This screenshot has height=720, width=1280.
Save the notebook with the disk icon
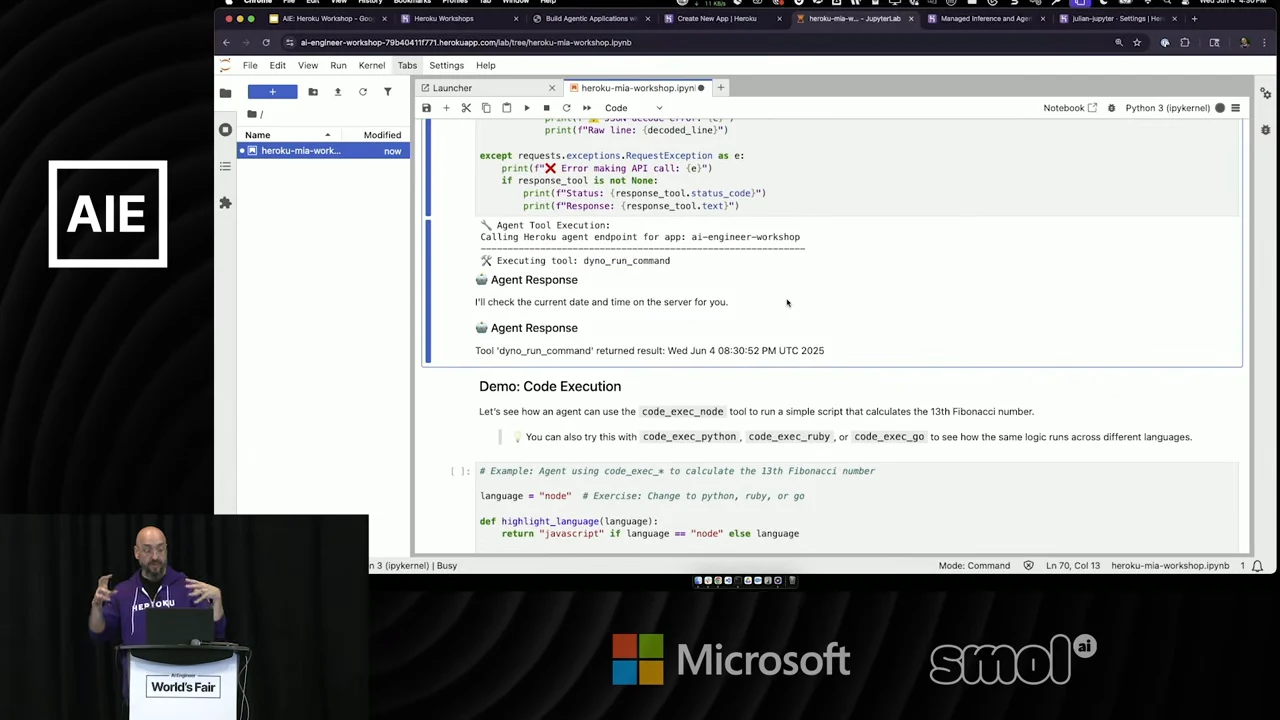click(x=426, y=108)
